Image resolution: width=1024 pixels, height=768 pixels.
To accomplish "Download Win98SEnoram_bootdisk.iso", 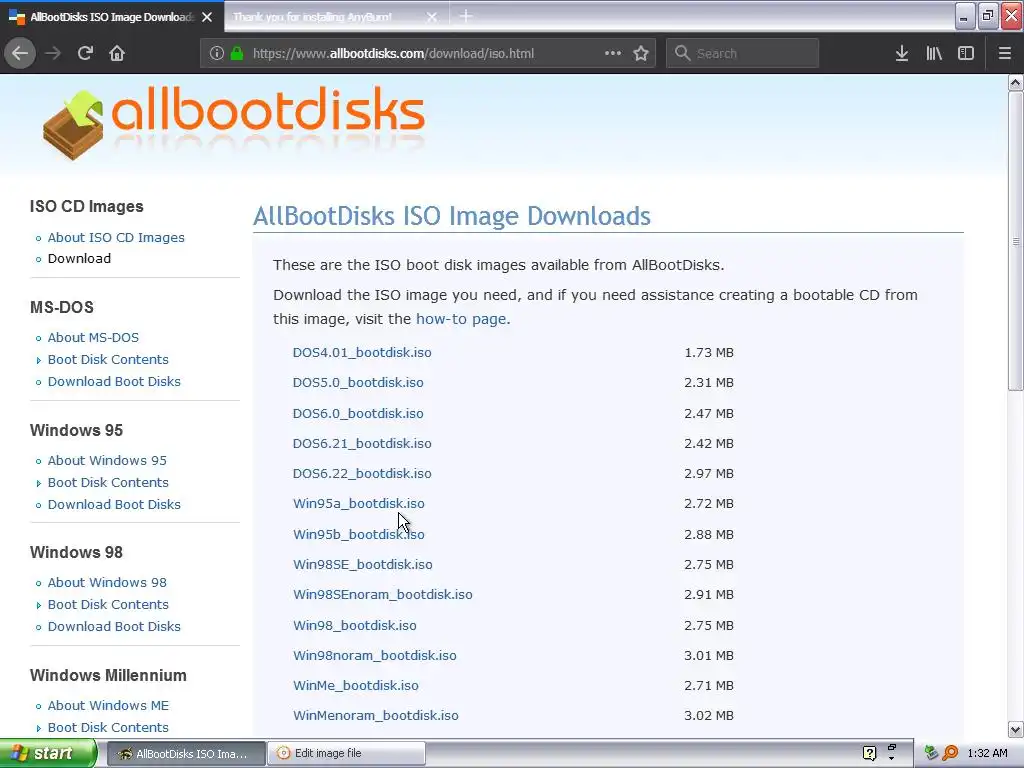I will 383,594.
